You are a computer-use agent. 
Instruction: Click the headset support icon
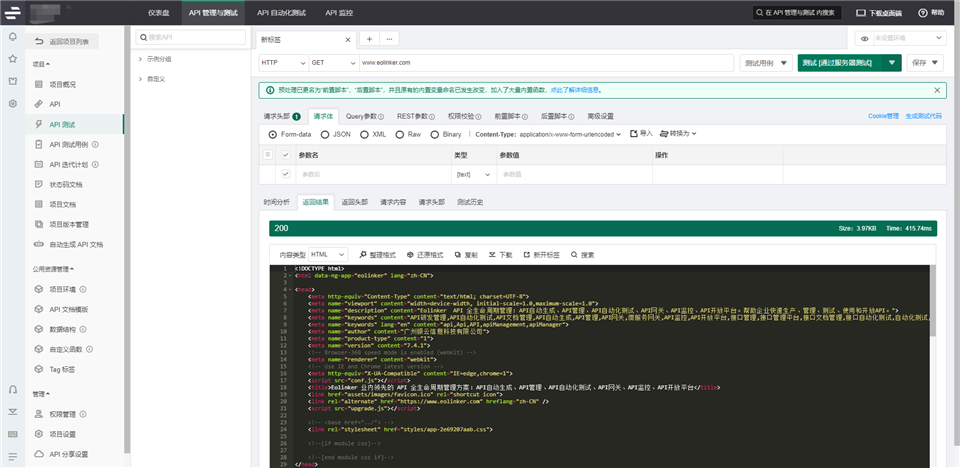tap(12, 390)
